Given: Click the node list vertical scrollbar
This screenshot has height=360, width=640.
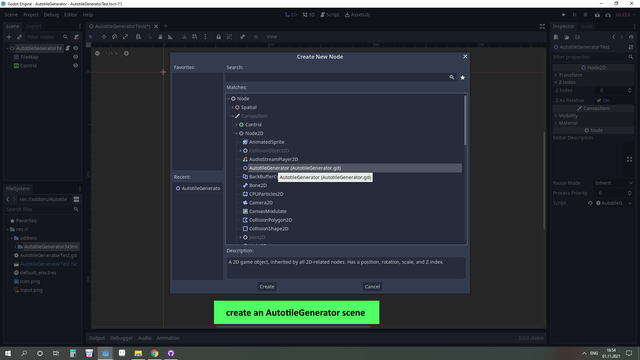Looking at the screenshot, I should [x=465, y=120].
